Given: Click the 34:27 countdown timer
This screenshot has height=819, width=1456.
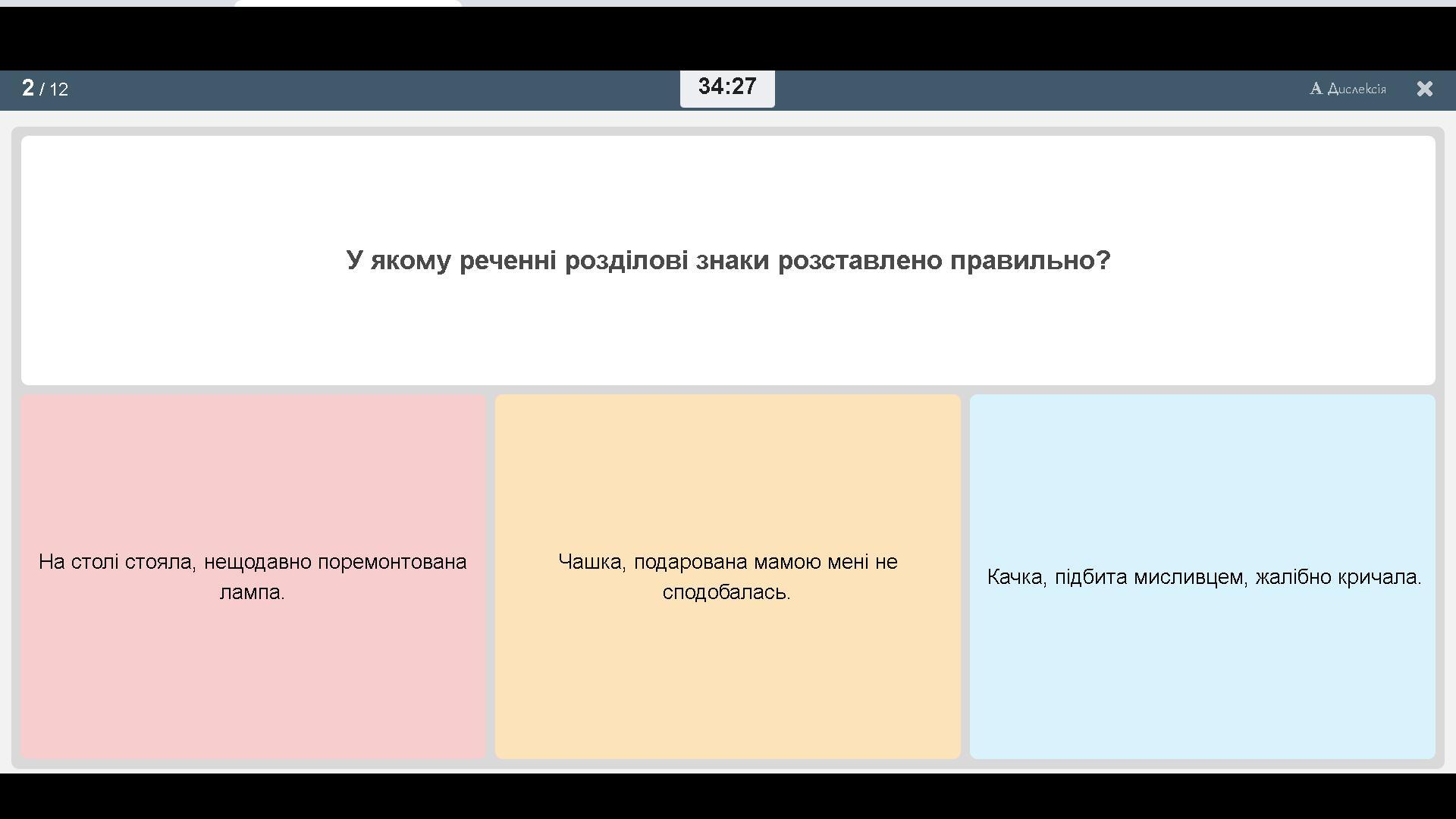Looking at the screenshot, I should pos(726,87).
